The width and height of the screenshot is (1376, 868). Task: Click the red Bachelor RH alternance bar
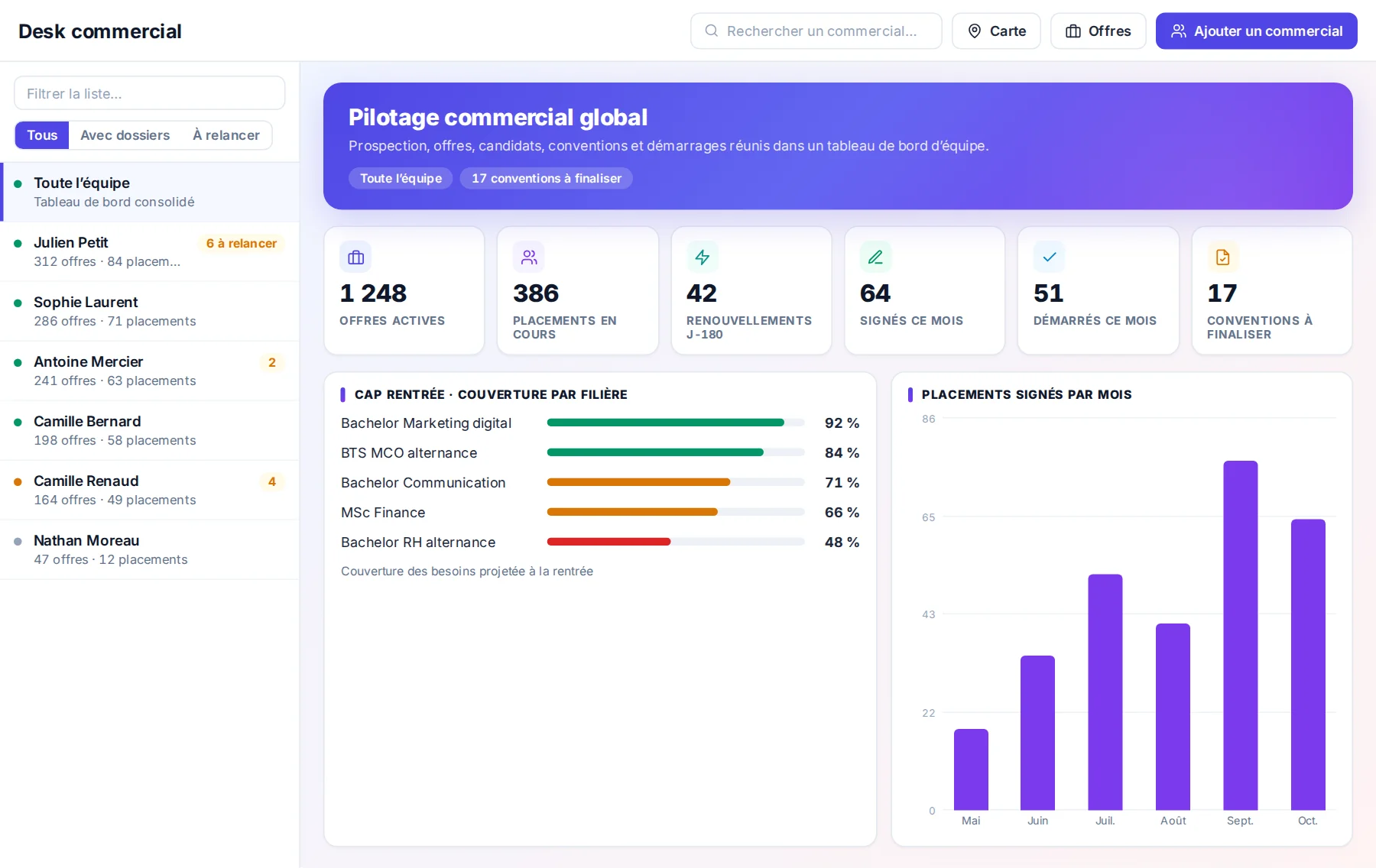(609, 542)
